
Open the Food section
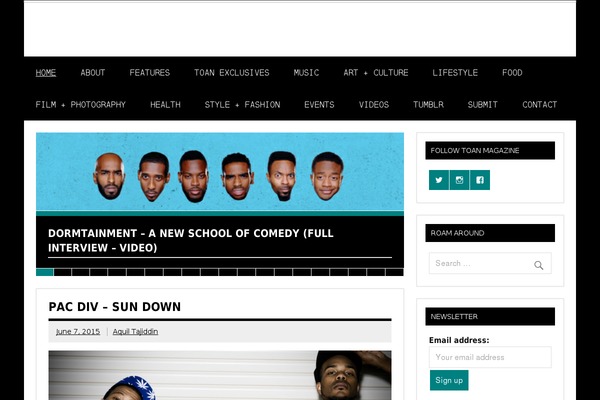(x=512, y=73)
